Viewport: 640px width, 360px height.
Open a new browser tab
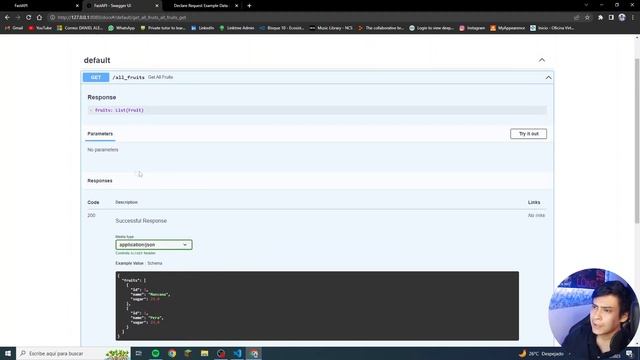tap(249, 6)
